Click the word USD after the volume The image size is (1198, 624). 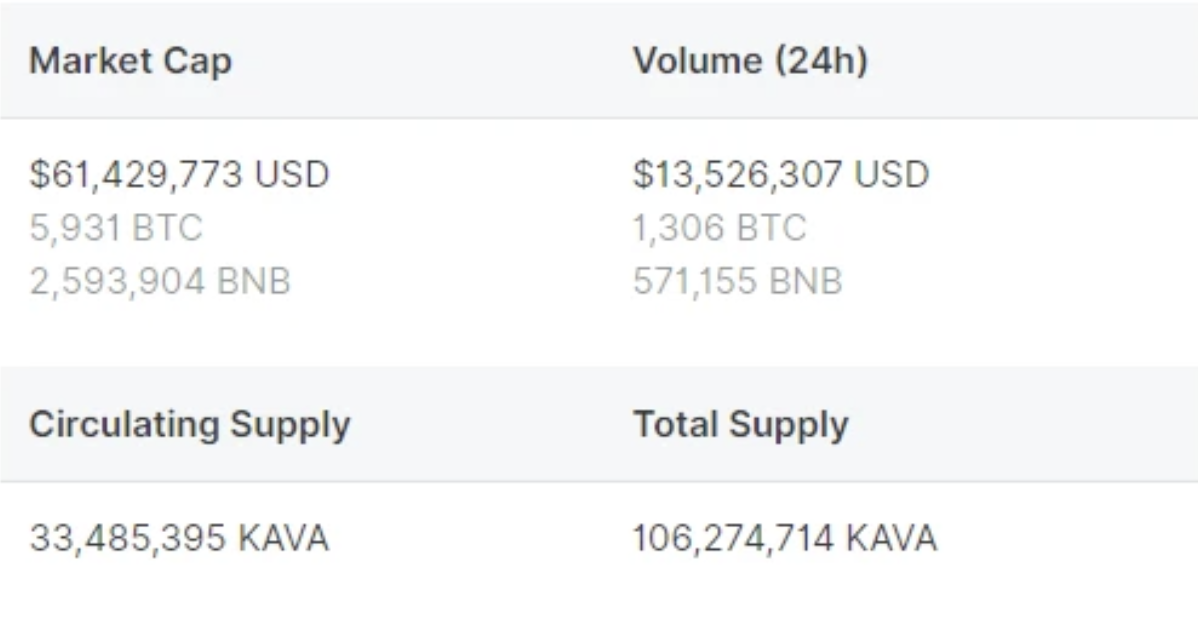[892, 174]
